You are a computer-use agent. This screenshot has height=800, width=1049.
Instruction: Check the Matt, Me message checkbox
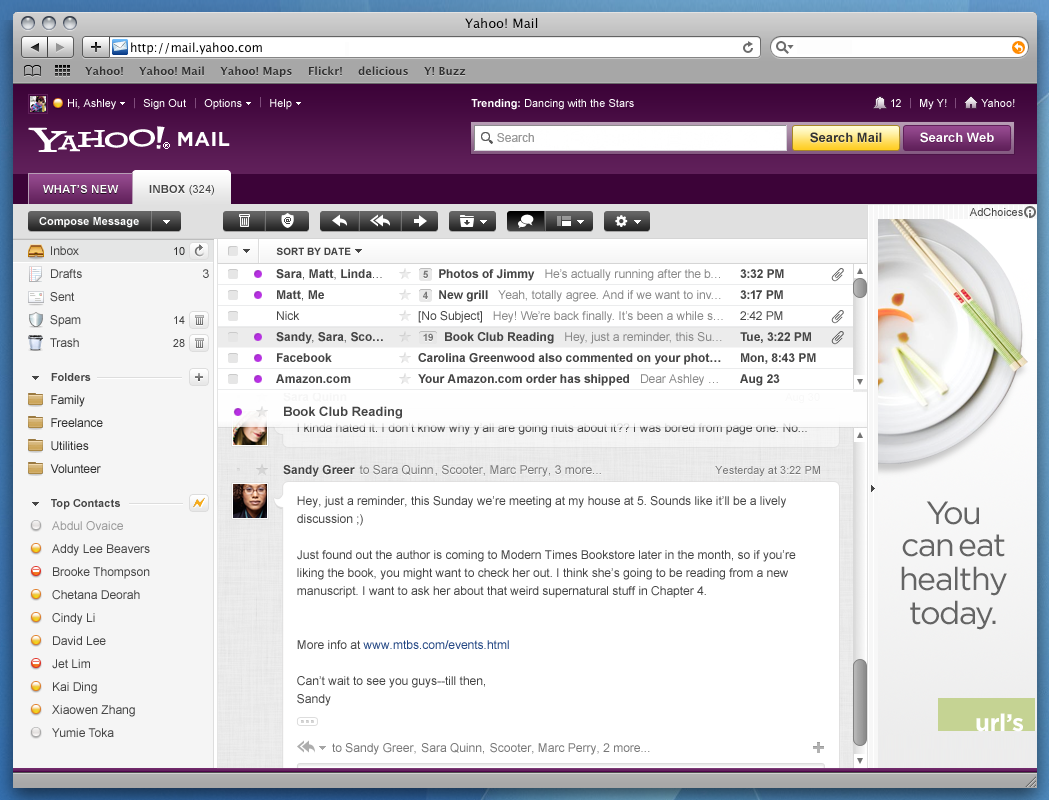233,295
